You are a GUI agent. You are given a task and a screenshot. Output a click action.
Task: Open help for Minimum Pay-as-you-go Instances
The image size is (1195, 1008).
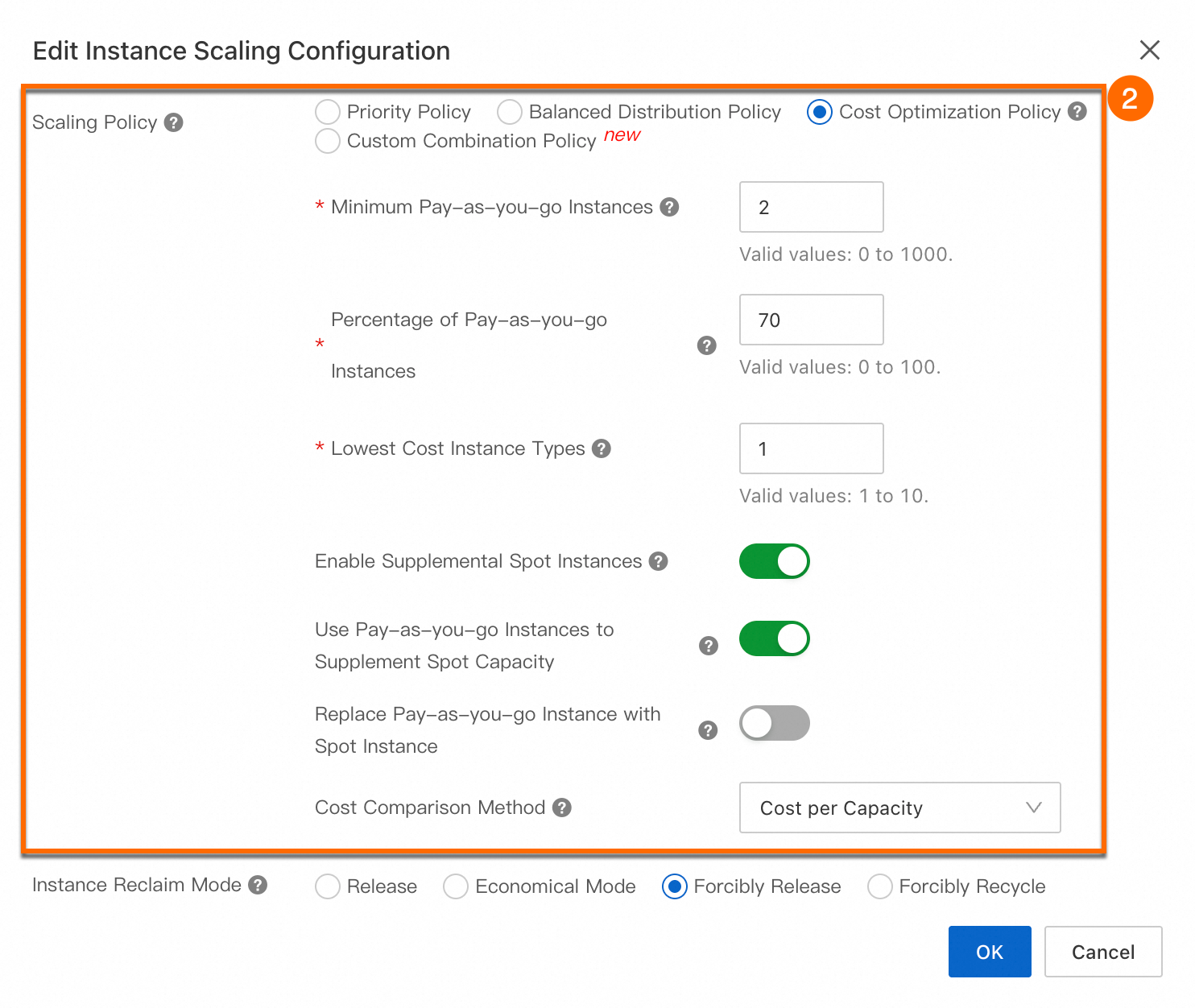tap(669, 207)
